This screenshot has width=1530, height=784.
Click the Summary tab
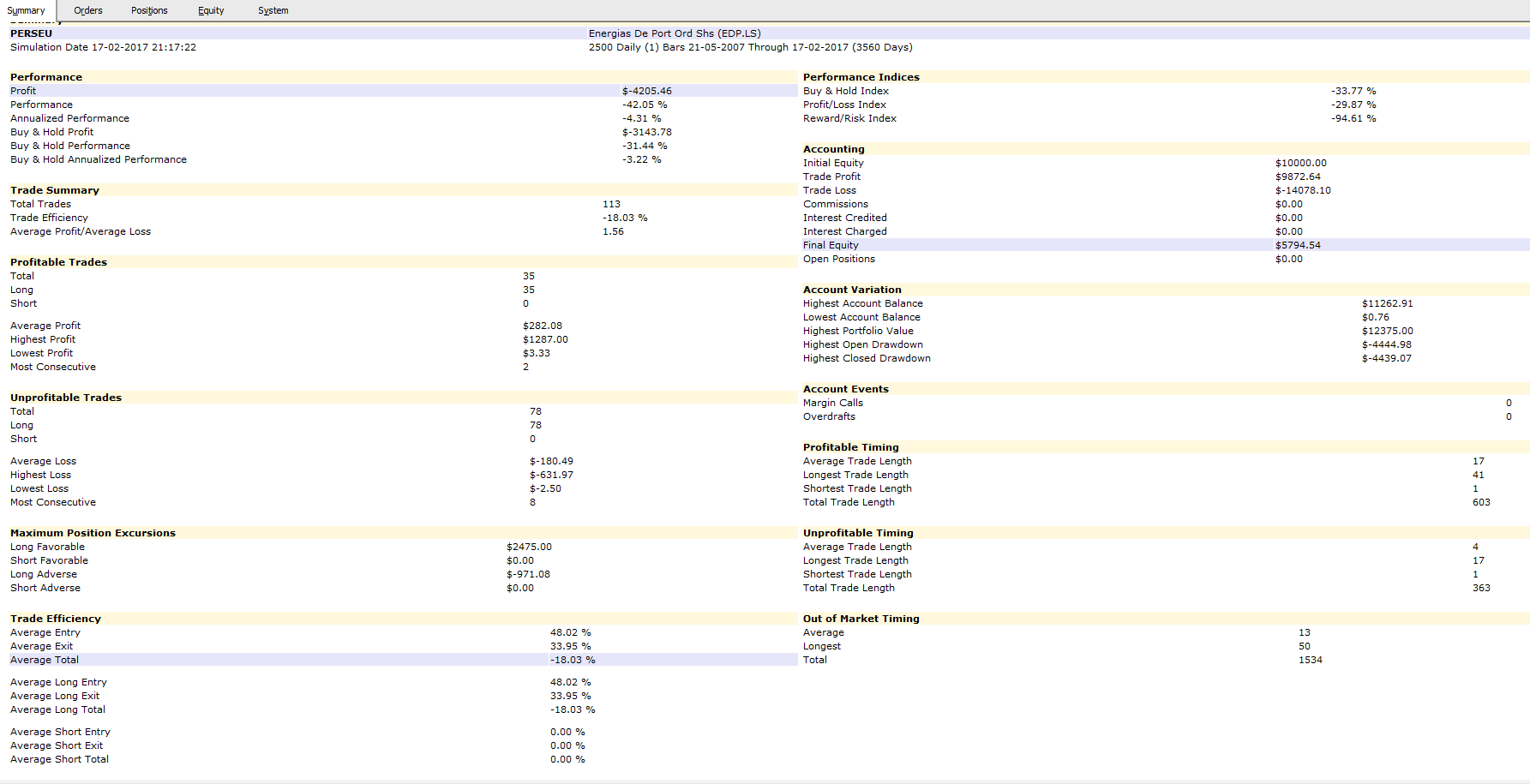click(26, 10)
